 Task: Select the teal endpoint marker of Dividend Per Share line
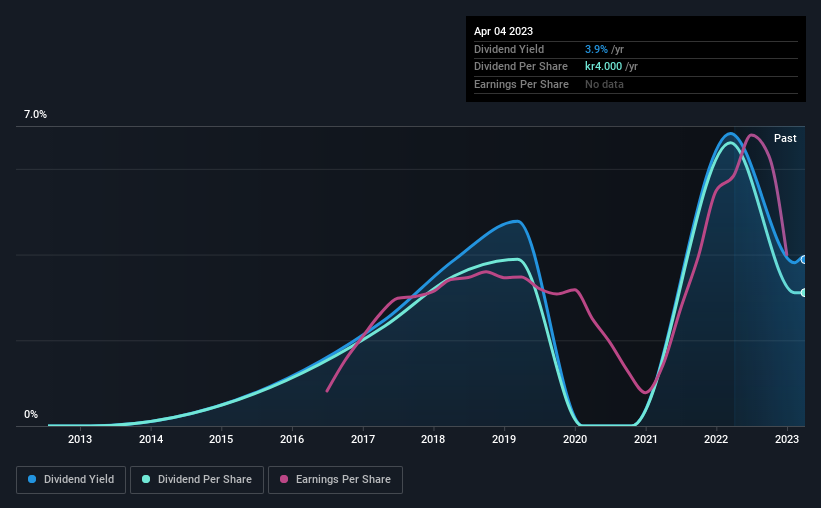click(x=804, y=293)
